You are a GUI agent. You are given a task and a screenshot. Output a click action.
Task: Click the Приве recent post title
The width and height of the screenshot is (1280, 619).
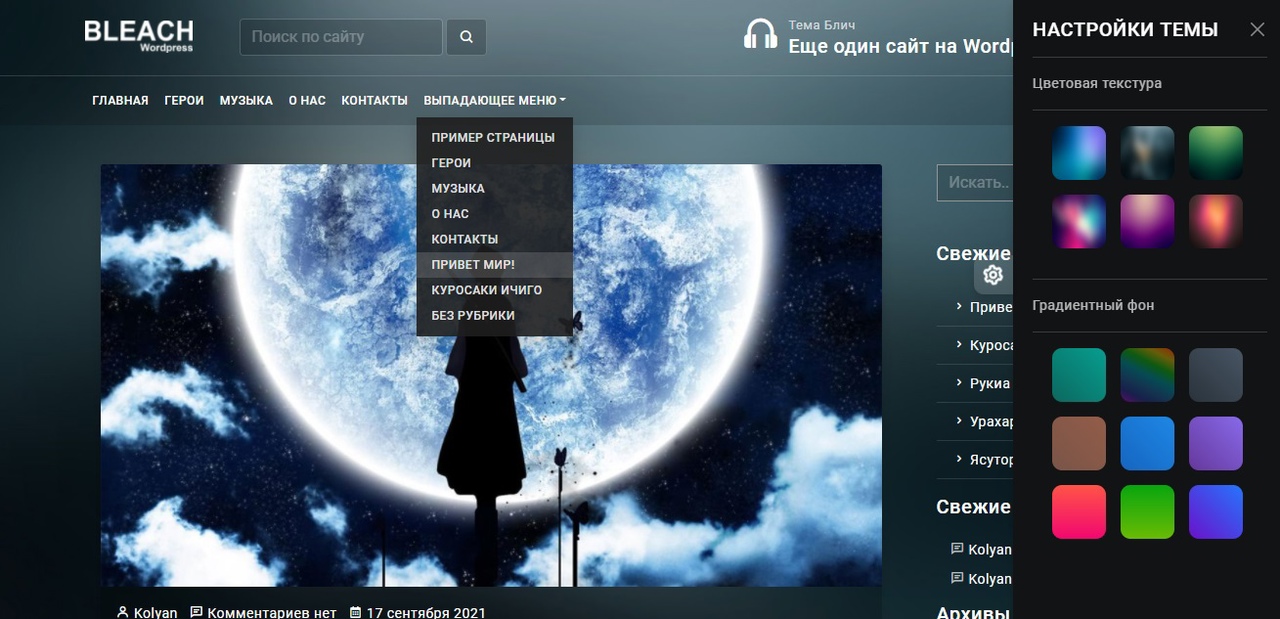pos(991,307)
